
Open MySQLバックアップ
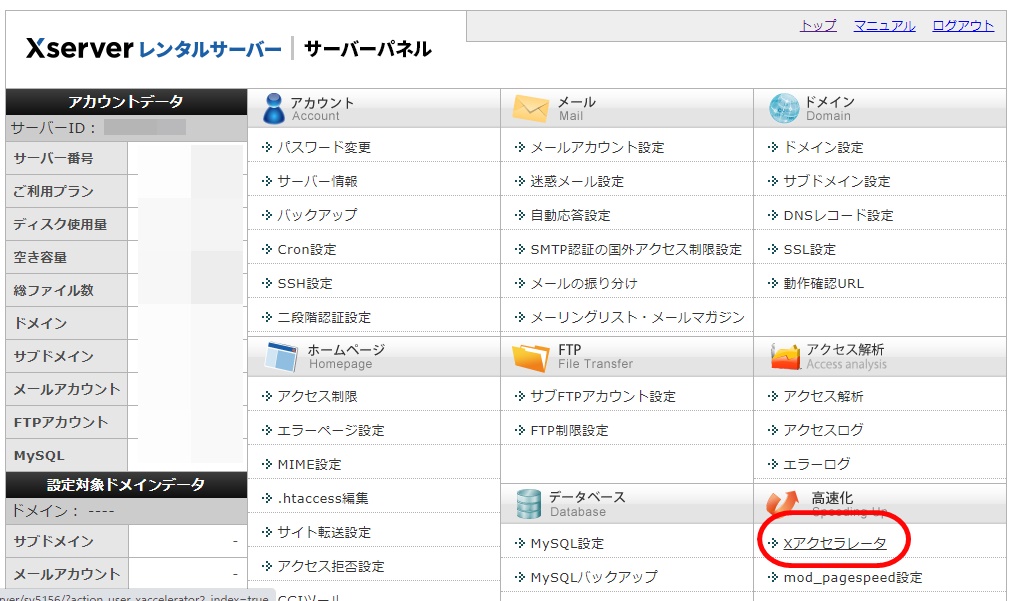point(593,577)
